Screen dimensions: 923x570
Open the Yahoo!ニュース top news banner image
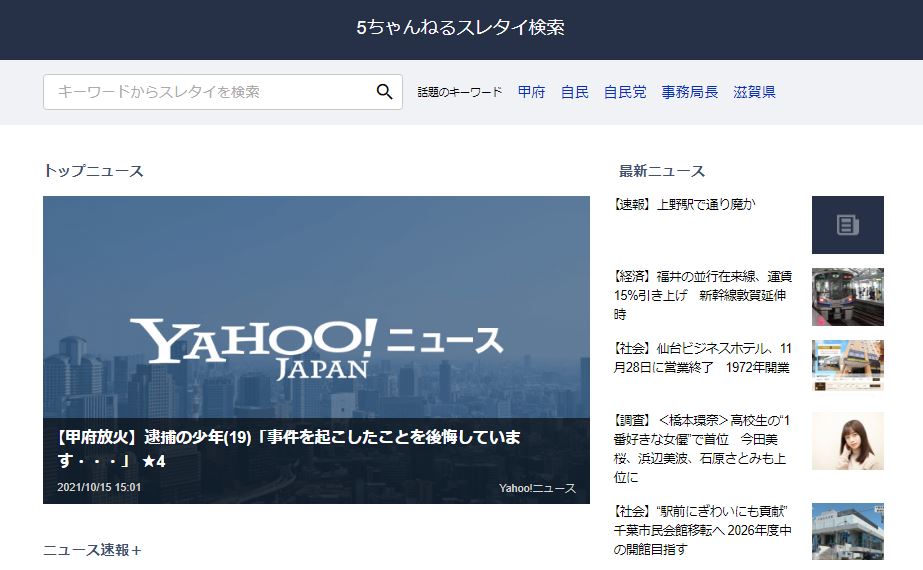[x=316, y=350]
